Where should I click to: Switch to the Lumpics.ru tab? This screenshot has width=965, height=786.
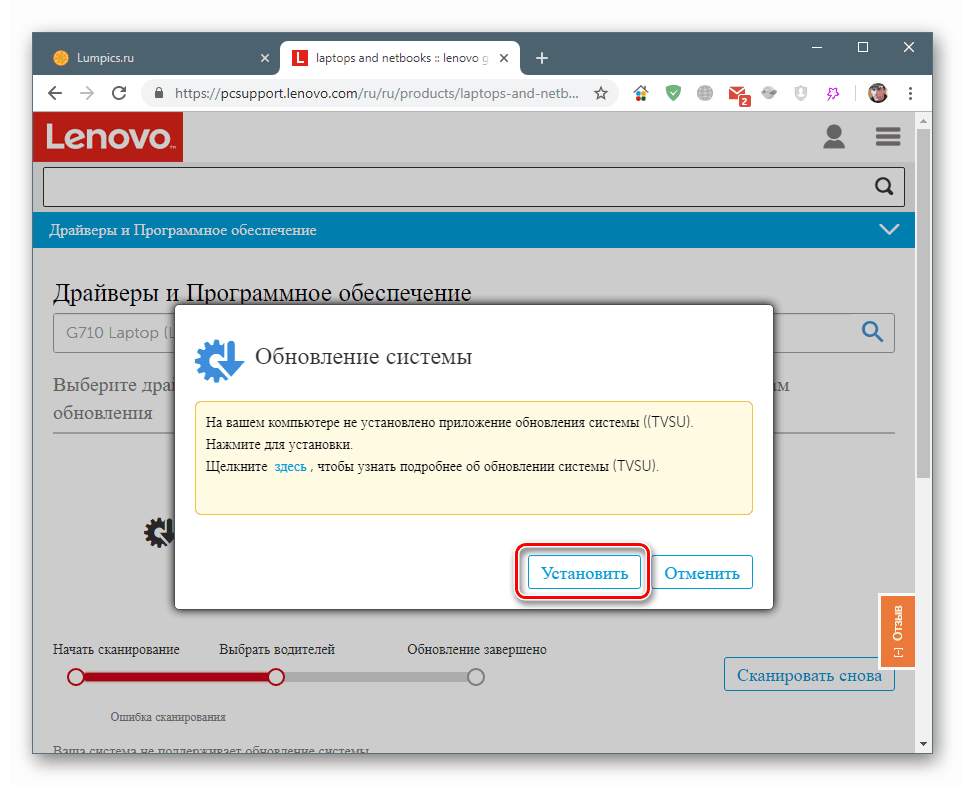click(x=161, y=58)
